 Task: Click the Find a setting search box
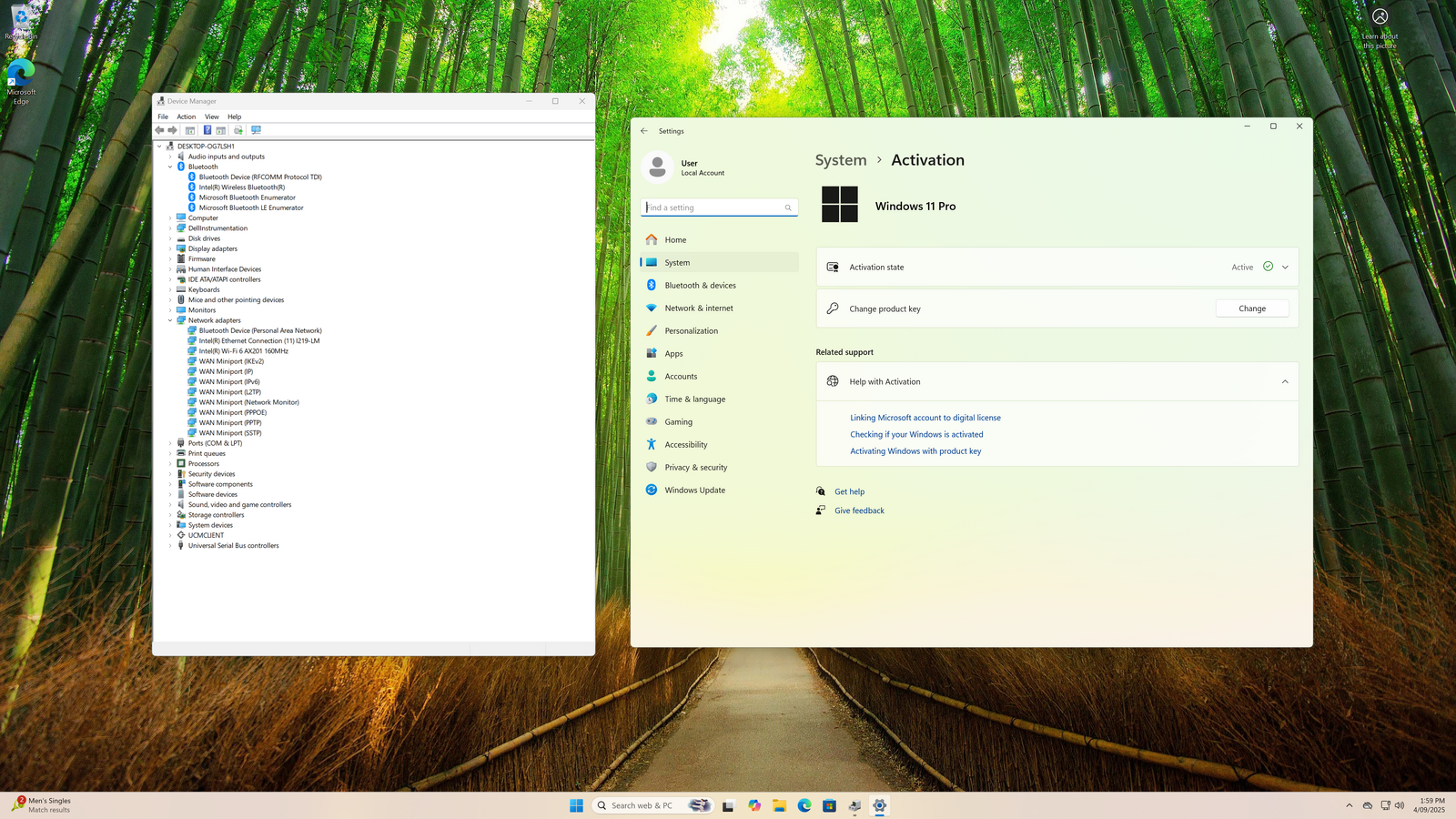[713, 207]
